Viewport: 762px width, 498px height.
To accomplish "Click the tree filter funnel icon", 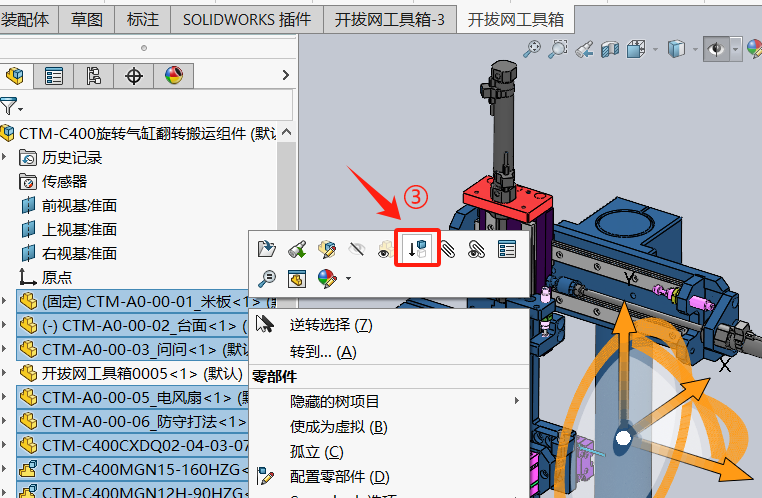I will tap(8, 106).
